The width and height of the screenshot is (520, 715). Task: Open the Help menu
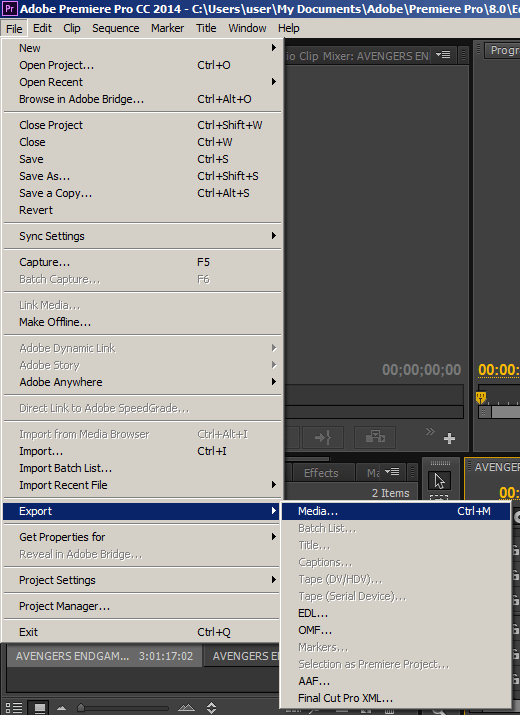click(x=289, y=28)
